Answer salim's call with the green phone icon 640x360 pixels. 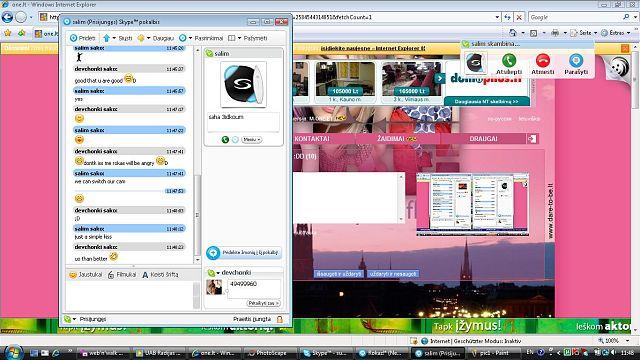(509, 61)
